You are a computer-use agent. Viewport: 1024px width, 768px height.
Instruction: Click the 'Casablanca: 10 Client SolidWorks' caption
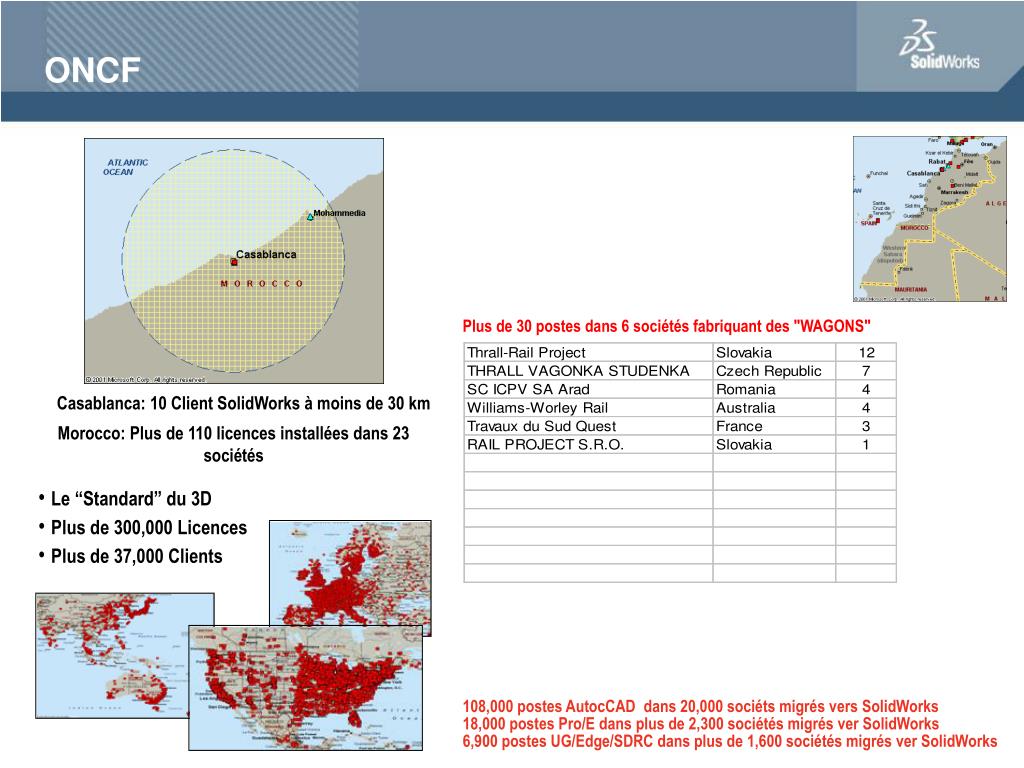click(243, 404)
